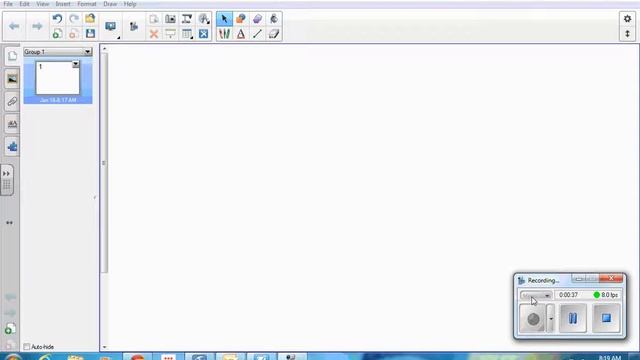Click the 8.0 fps readout

[606, 295]
